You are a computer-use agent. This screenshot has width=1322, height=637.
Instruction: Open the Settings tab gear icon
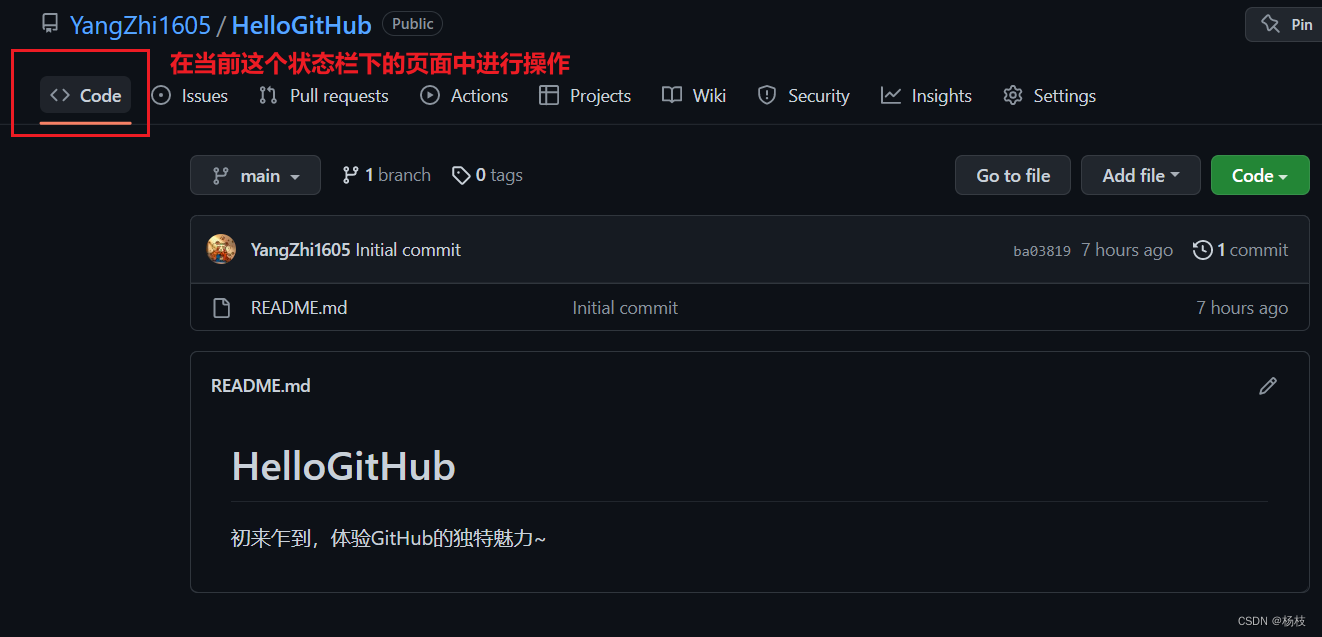[1013, 96]
